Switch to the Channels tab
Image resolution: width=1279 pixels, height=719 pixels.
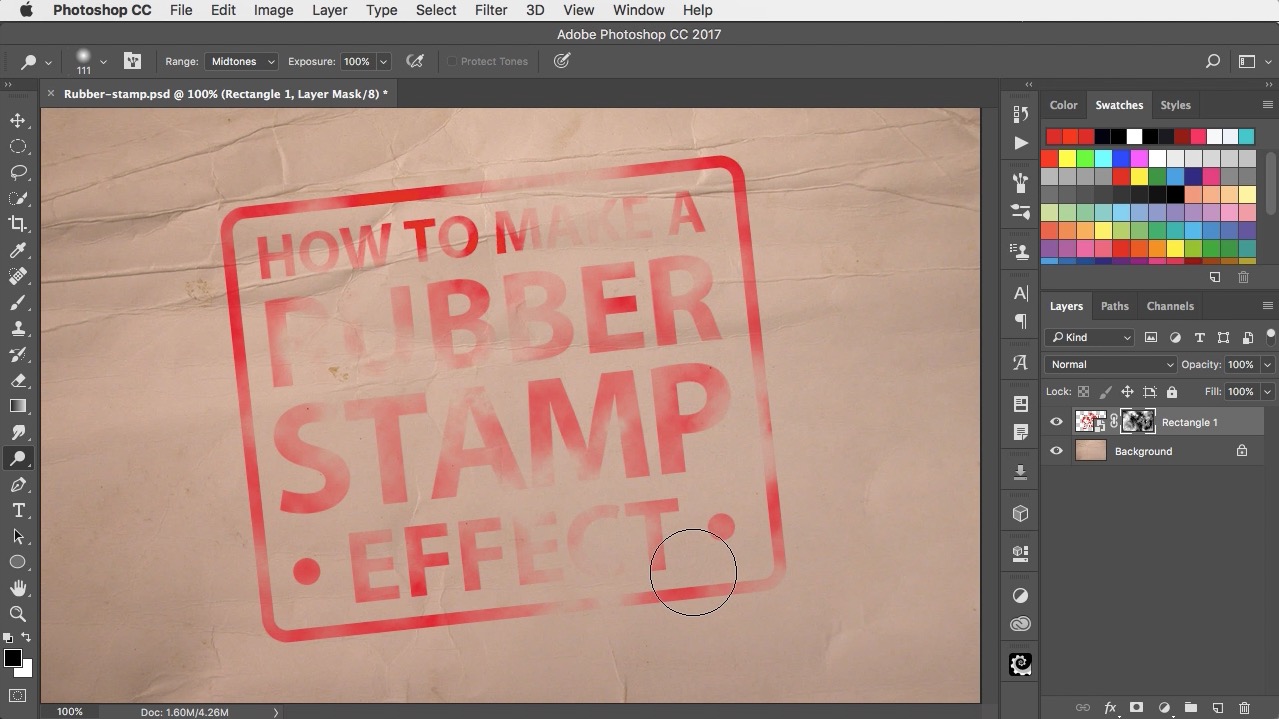(x=1170, y=306)
